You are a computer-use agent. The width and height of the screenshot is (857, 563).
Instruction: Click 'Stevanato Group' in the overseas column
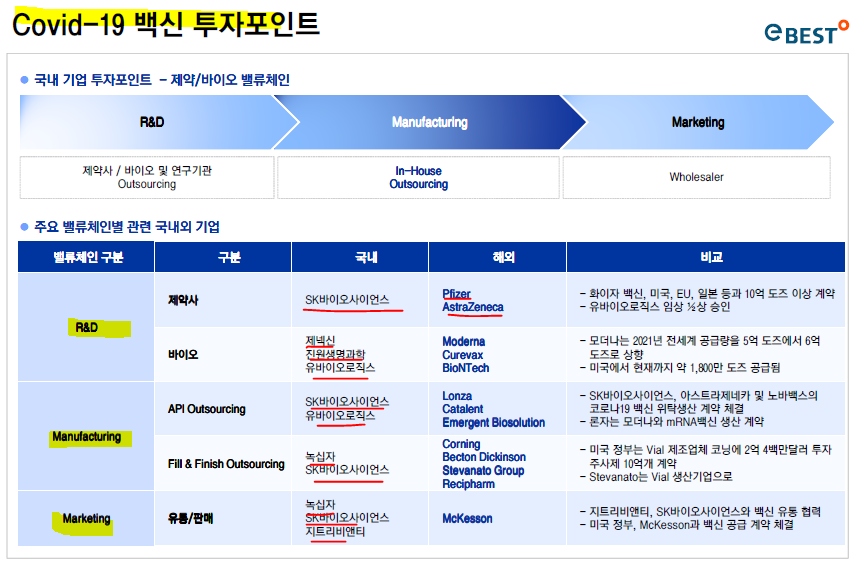click(x=483, y=471)
